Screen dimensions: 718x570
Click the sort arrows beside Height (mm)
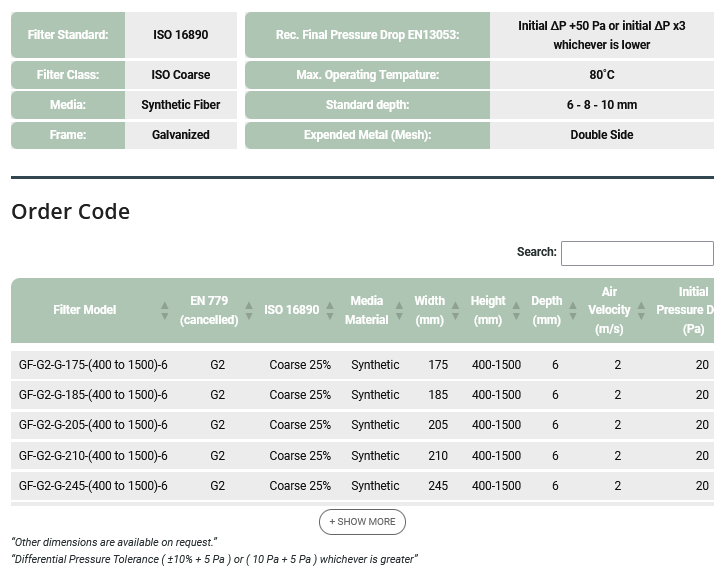click(x=516, y=310)
